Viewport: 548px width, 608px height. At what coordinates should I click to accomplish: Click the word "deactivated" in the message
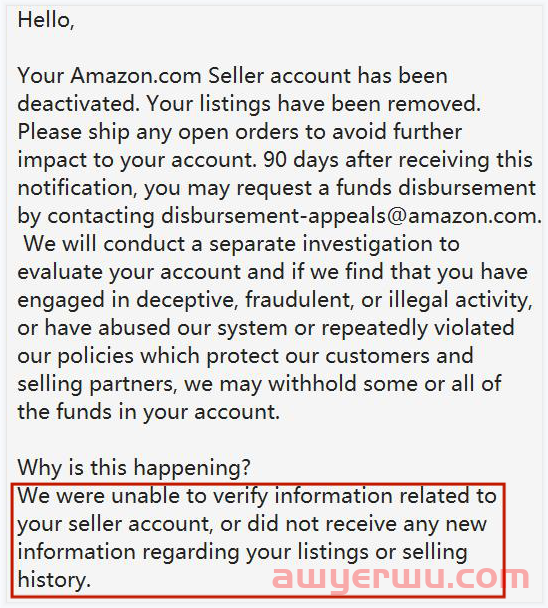click(x=79, y=104)
